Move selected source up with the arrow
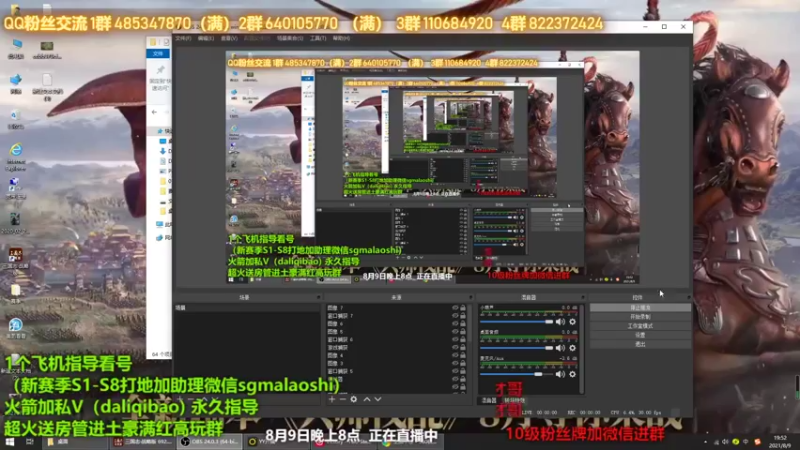 (367, 399)
